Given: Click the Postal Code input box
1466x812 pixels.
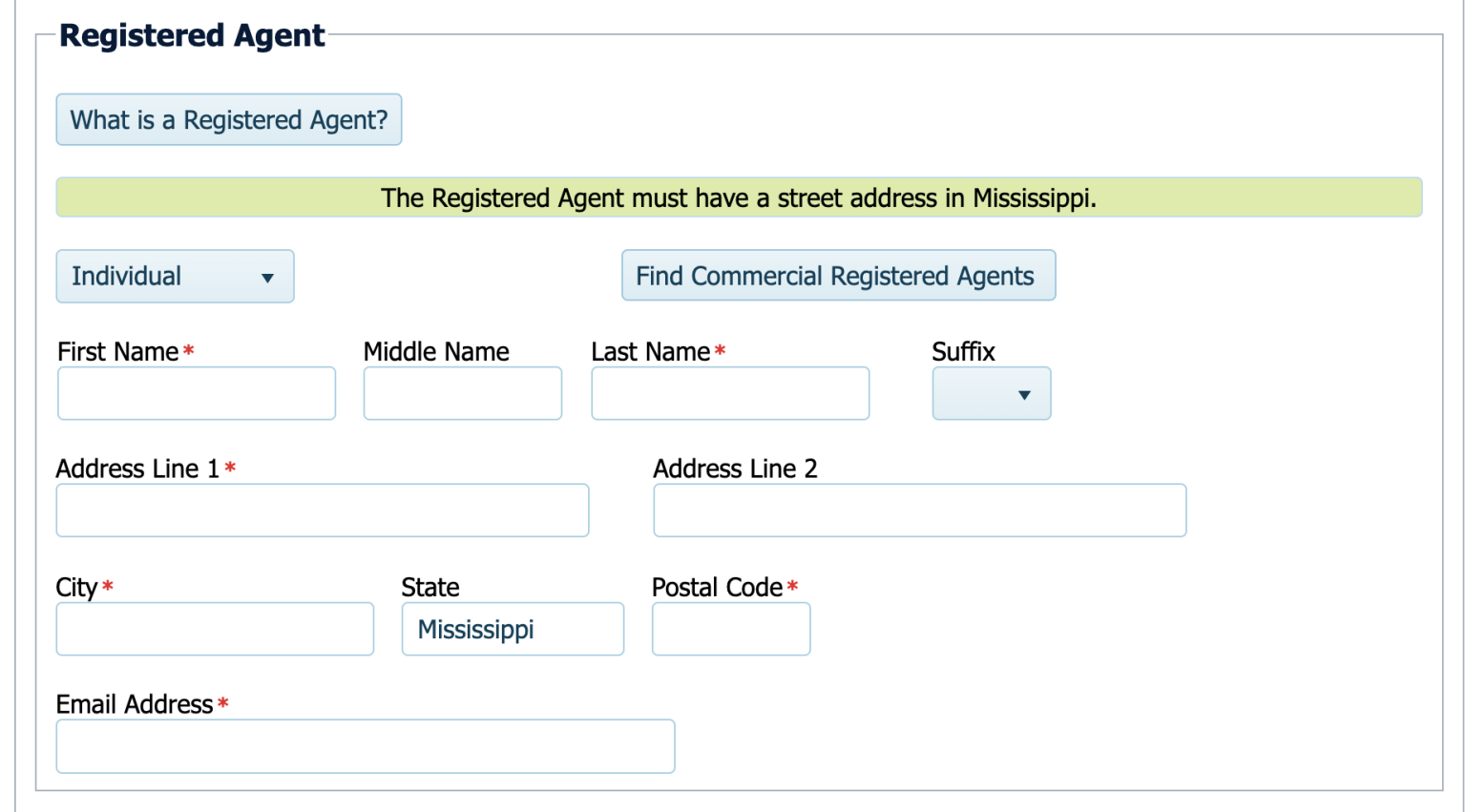Looking at the screenshot, I should coord(730,629).
